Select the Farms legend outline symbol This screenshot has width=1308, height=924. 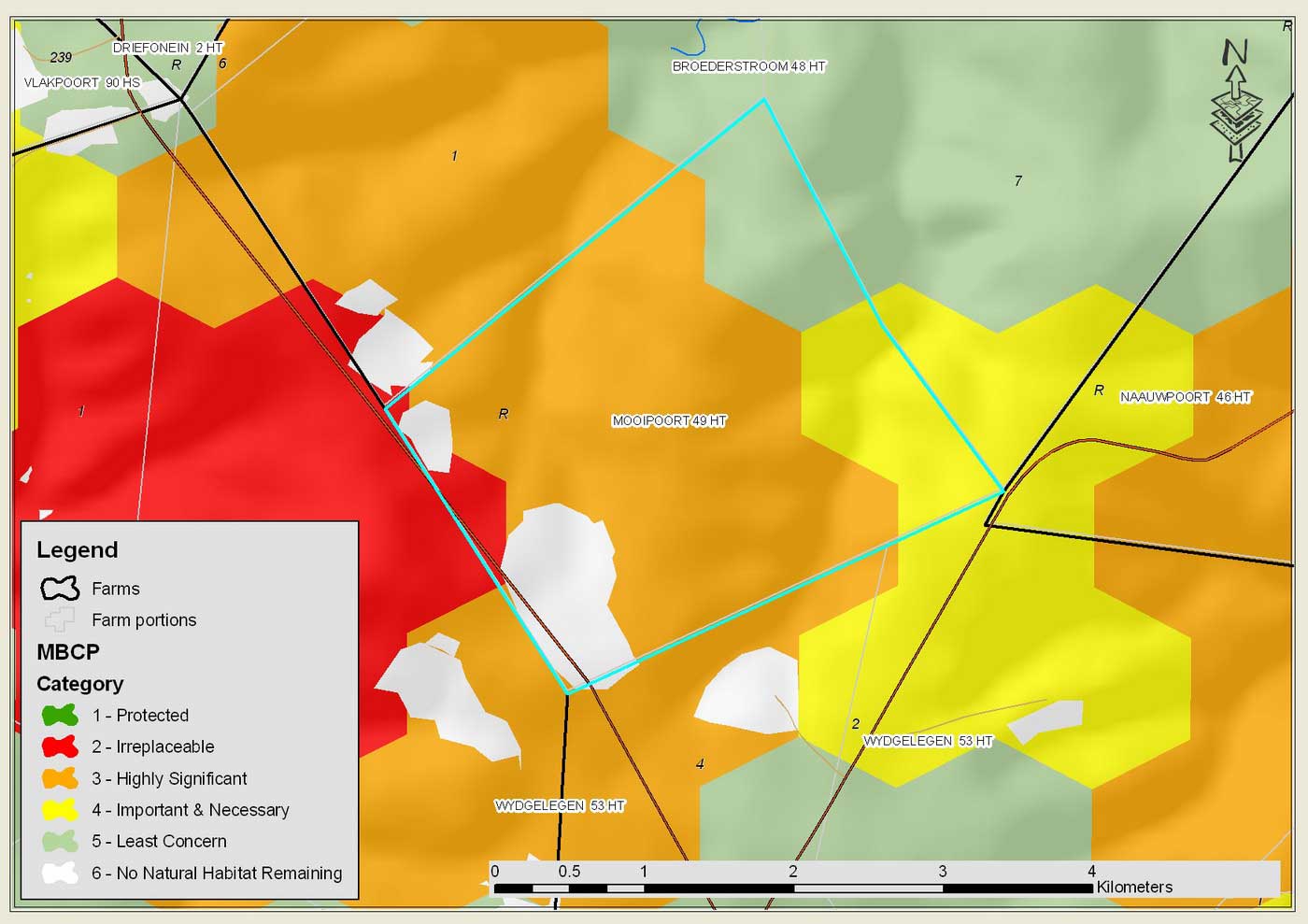[x=60, y=589]
